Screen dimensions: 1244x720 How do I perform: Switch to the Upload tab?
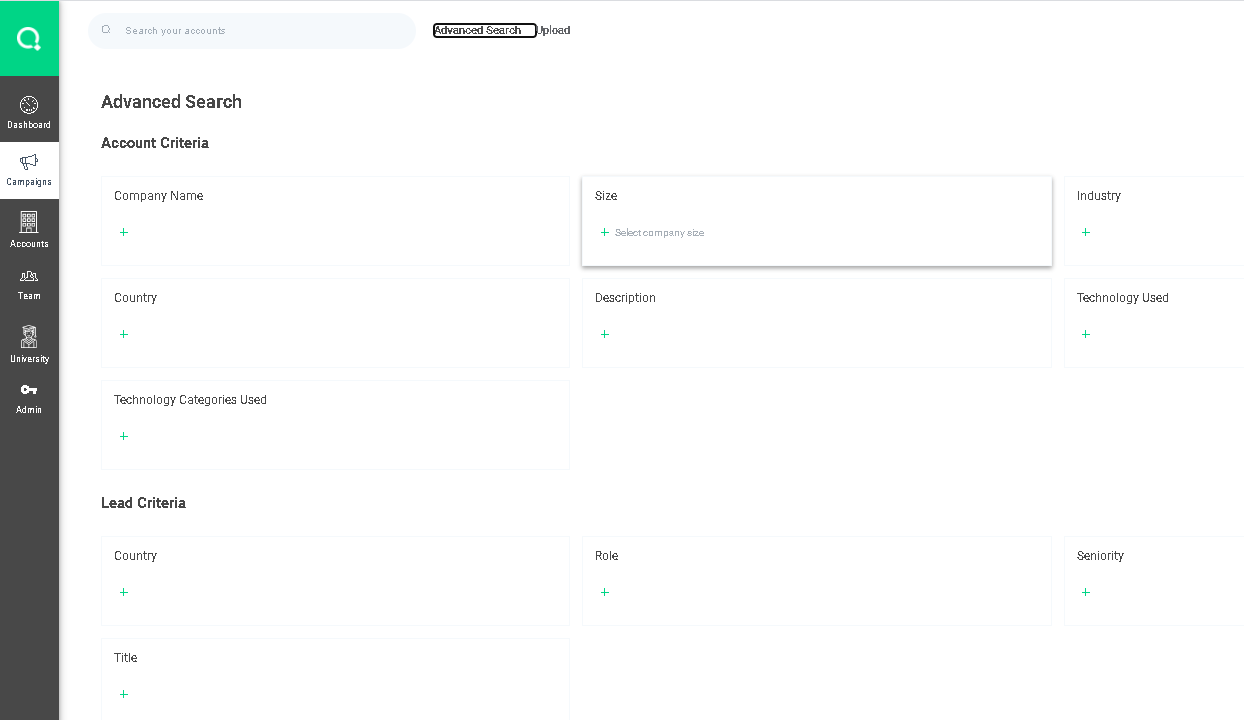[554, 30]
